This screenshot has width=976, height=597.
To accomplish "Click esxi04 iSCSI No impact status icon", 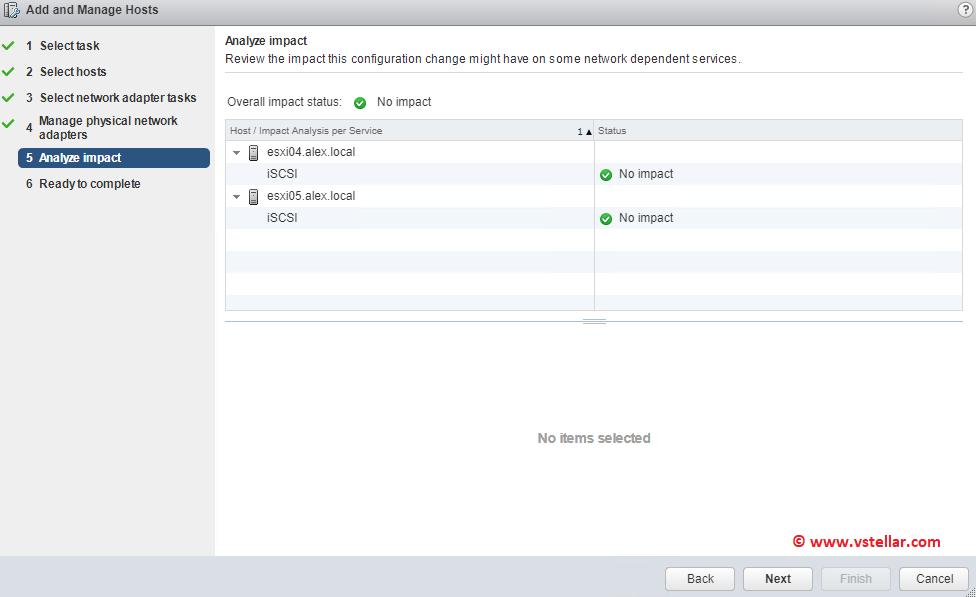I will (606, 175).
